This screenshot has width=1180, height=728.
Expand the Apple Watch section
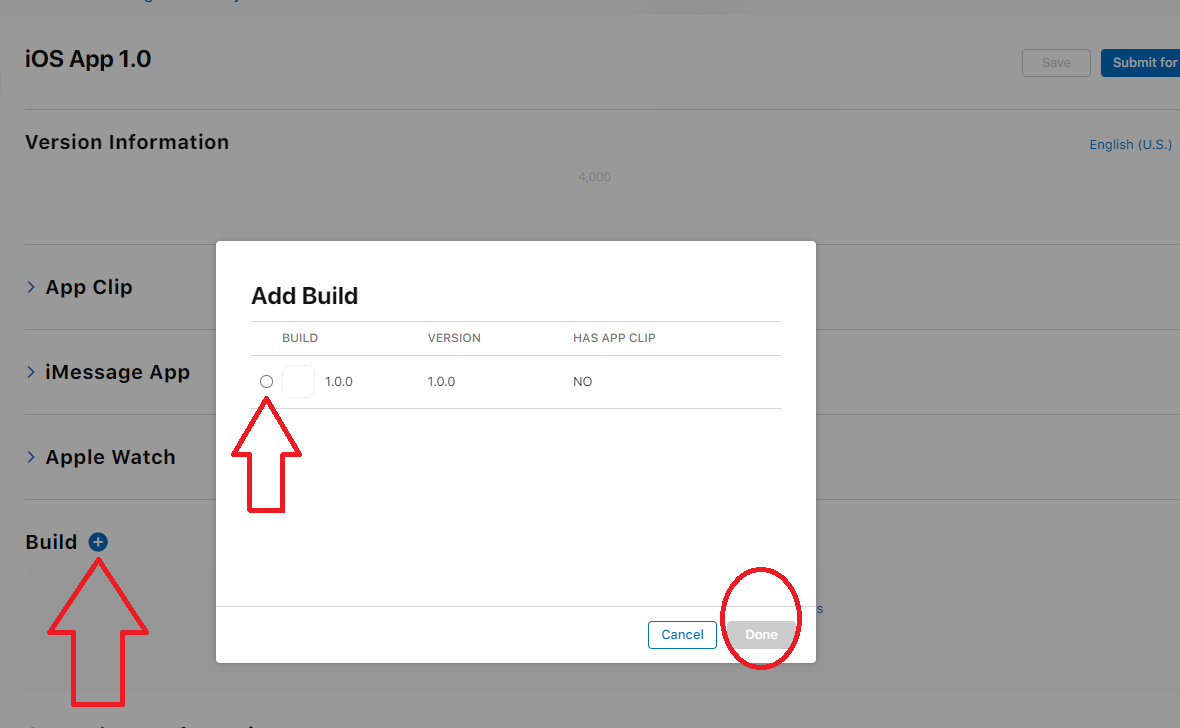tap(31, 457)
